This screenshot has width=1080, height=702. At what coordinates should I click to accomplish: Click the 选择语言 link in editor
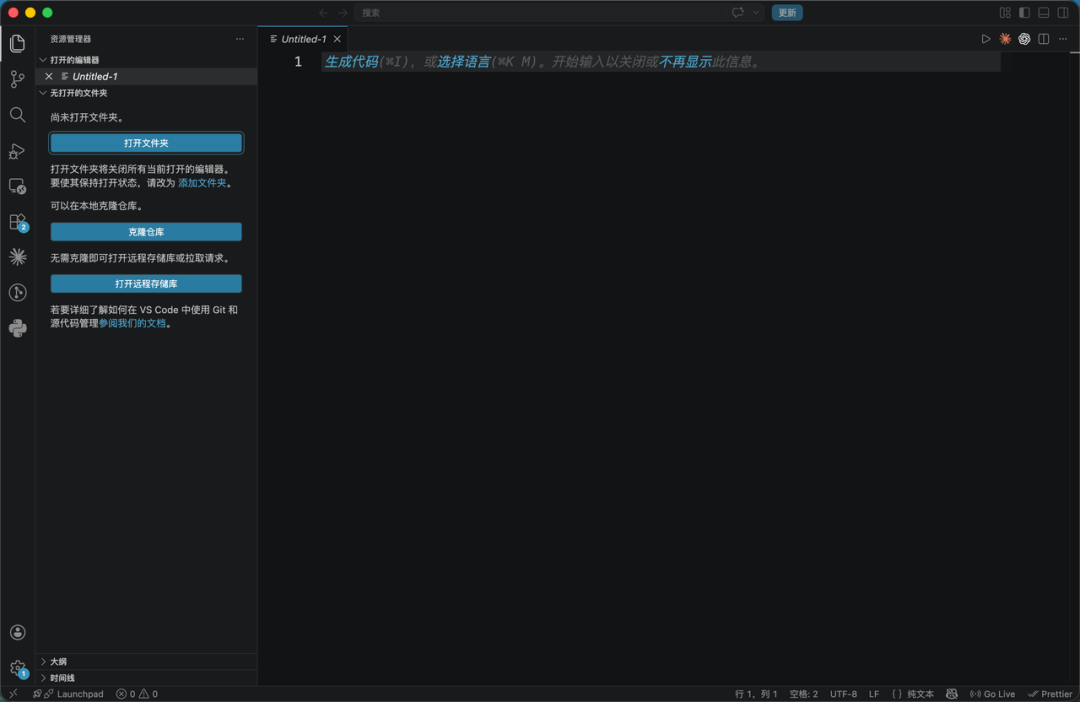click(x=464, y=62)
